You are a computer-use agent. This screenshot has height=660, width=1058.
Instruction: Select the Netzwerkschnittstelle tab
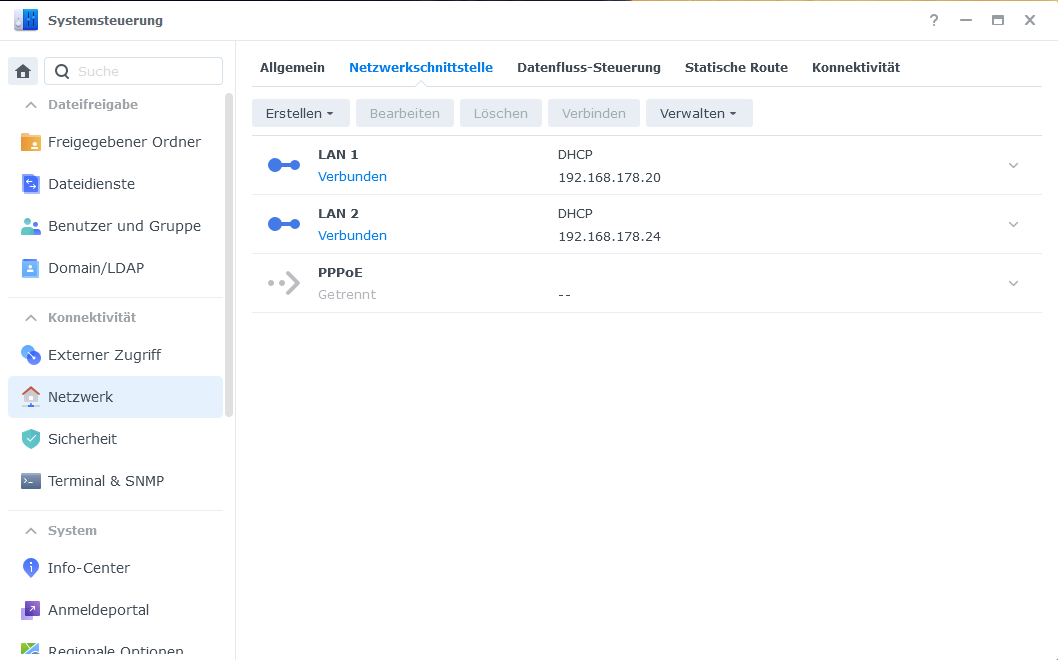(421, 67)
